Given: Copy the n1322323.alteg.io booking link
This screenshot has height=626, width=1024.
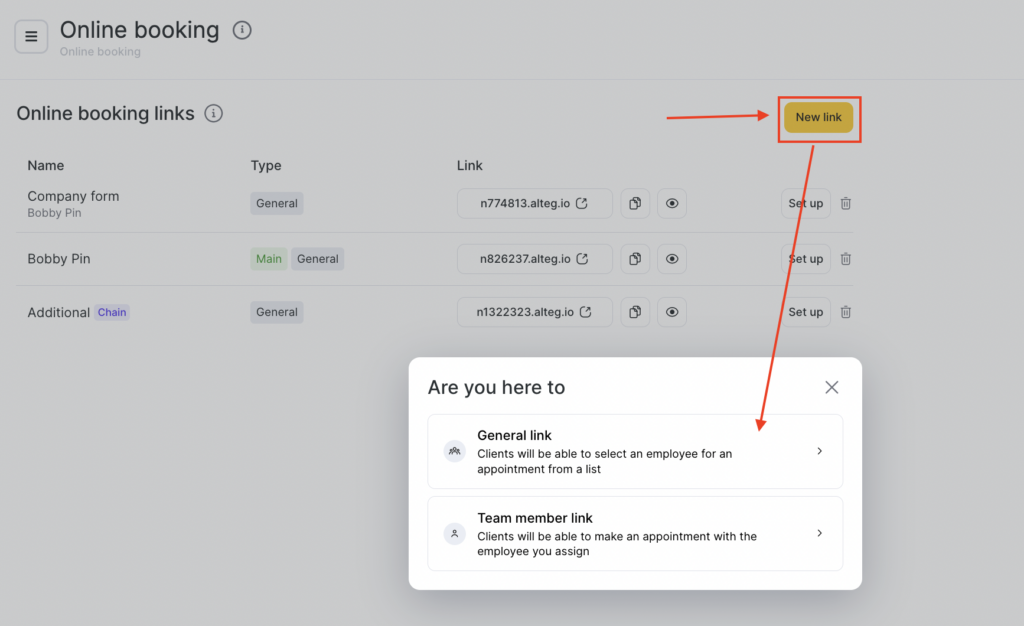Looking at the screenshot, I should (x=635, y=312).
